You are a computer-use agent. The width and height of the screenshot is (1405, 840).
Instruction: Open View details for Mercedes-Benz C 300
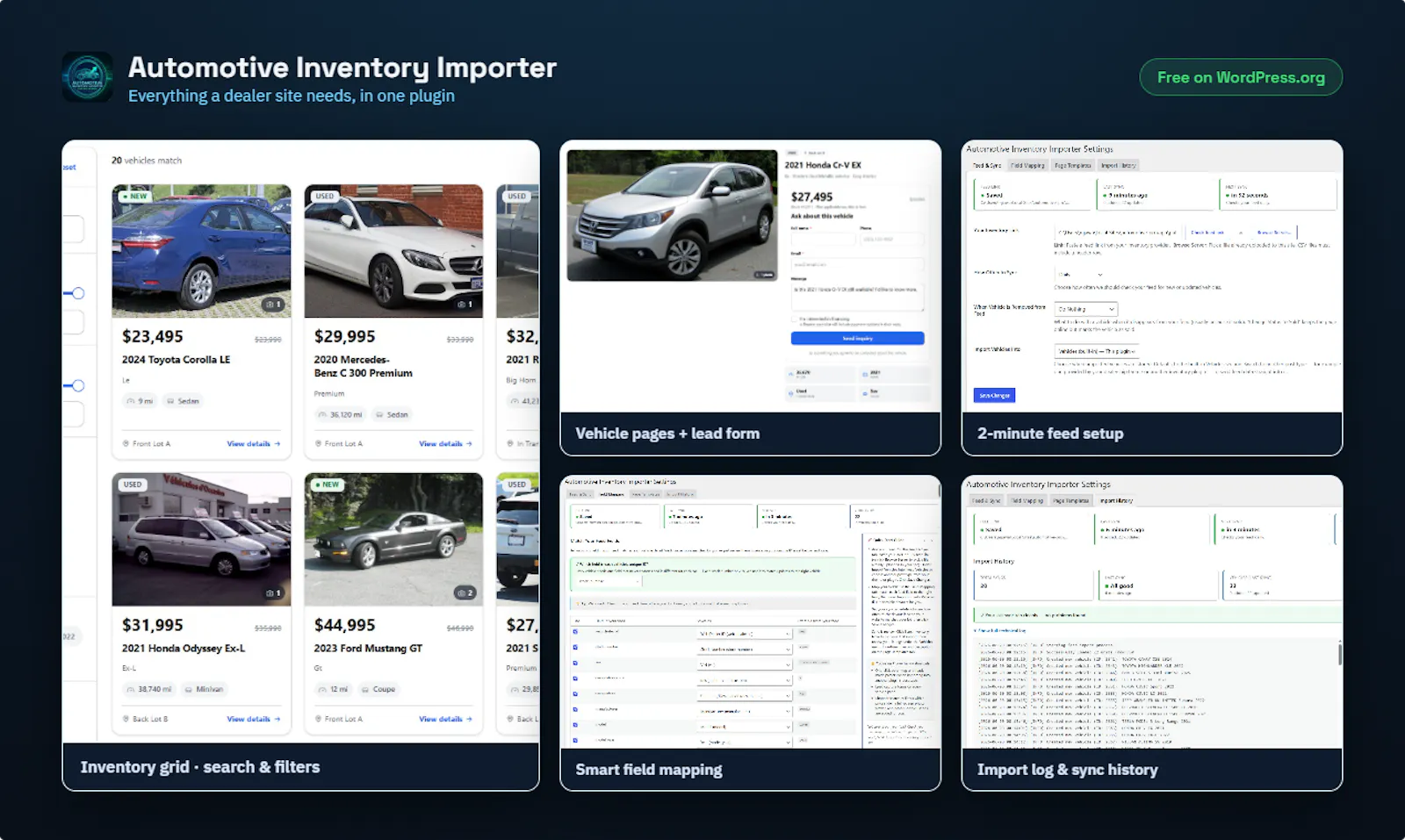445,444
